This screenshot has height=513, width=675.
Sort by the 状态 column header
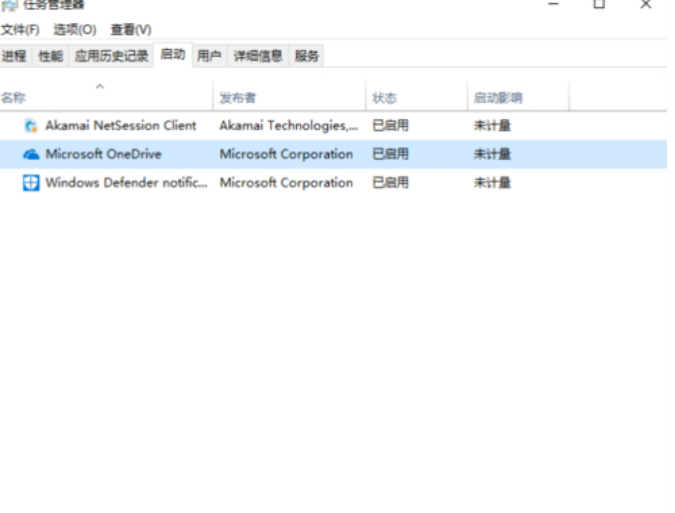tap(384, 98)
